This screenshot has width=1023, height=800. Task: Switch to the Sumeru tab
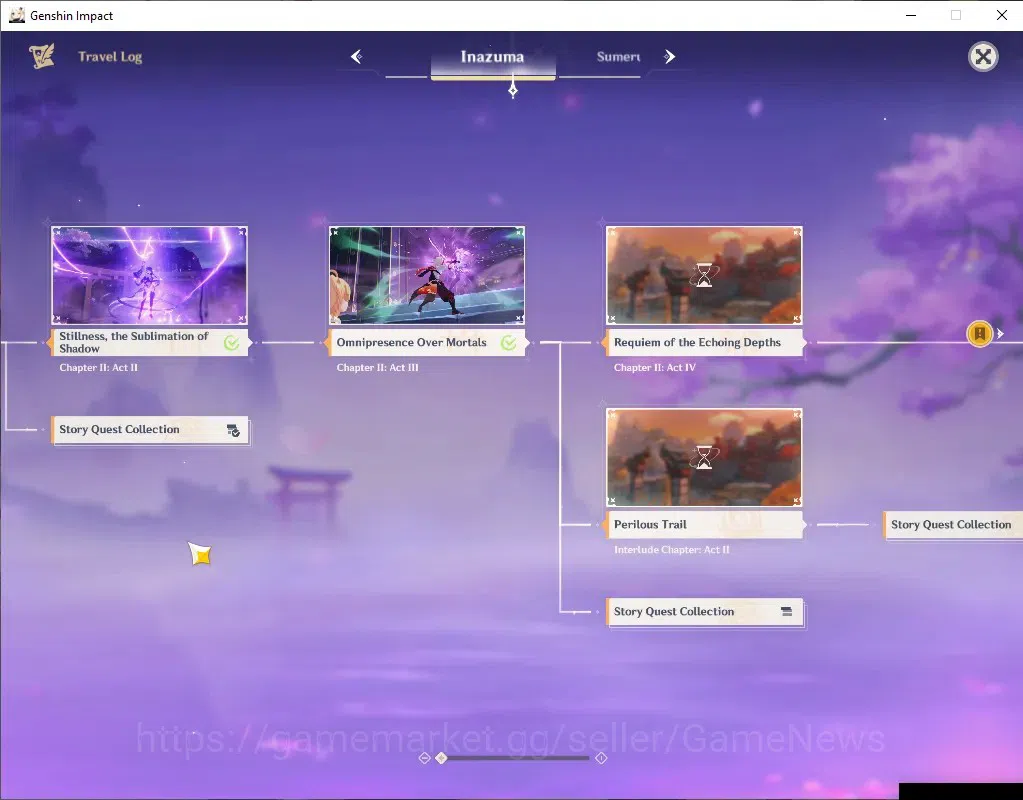(x=618, y=57)
